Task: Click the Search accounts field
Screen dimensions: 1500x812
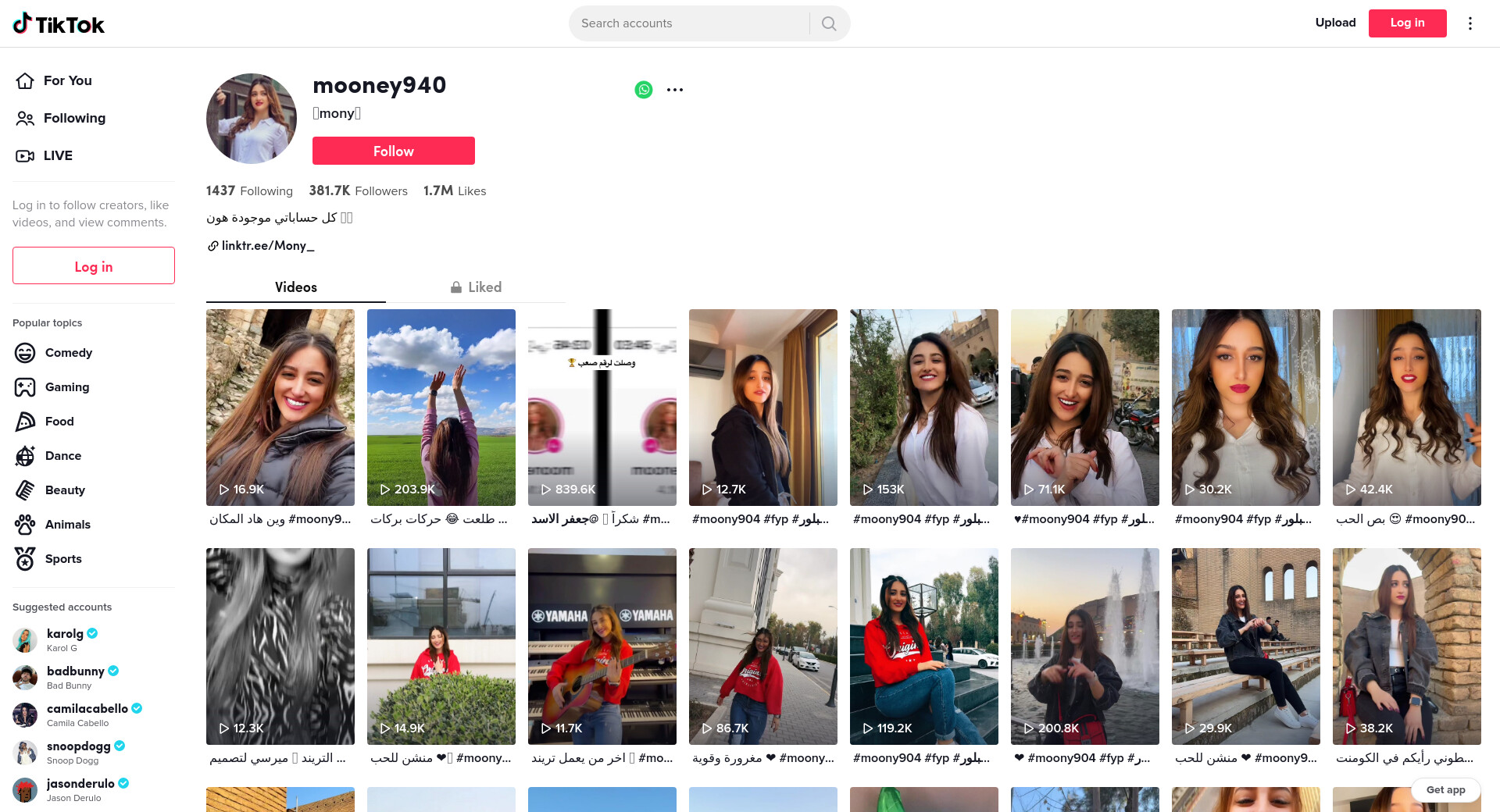Action: coord(691,23)
